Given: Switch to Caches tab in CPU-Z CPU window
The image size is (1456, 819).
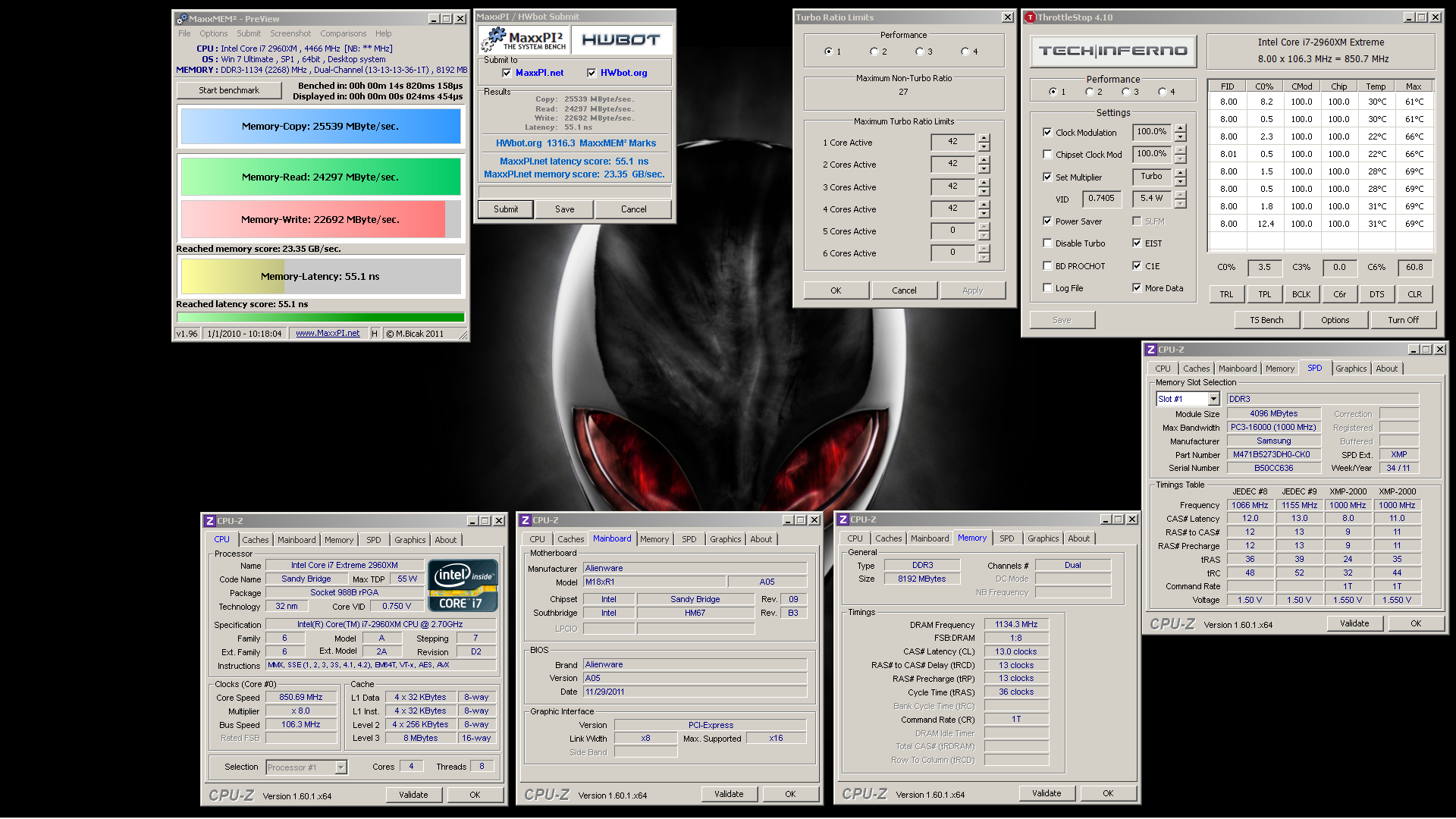Looking at the screenshot, I should pyautogui.click(x=256, y=540).
